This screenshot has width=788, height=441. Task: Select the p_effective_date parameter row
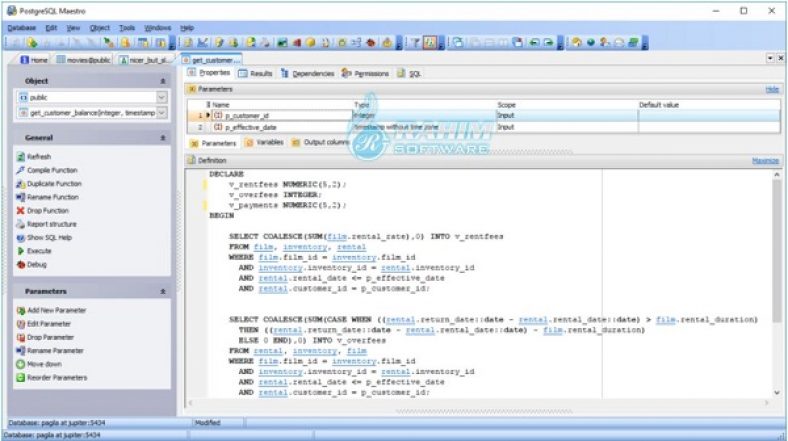(483, 128)
